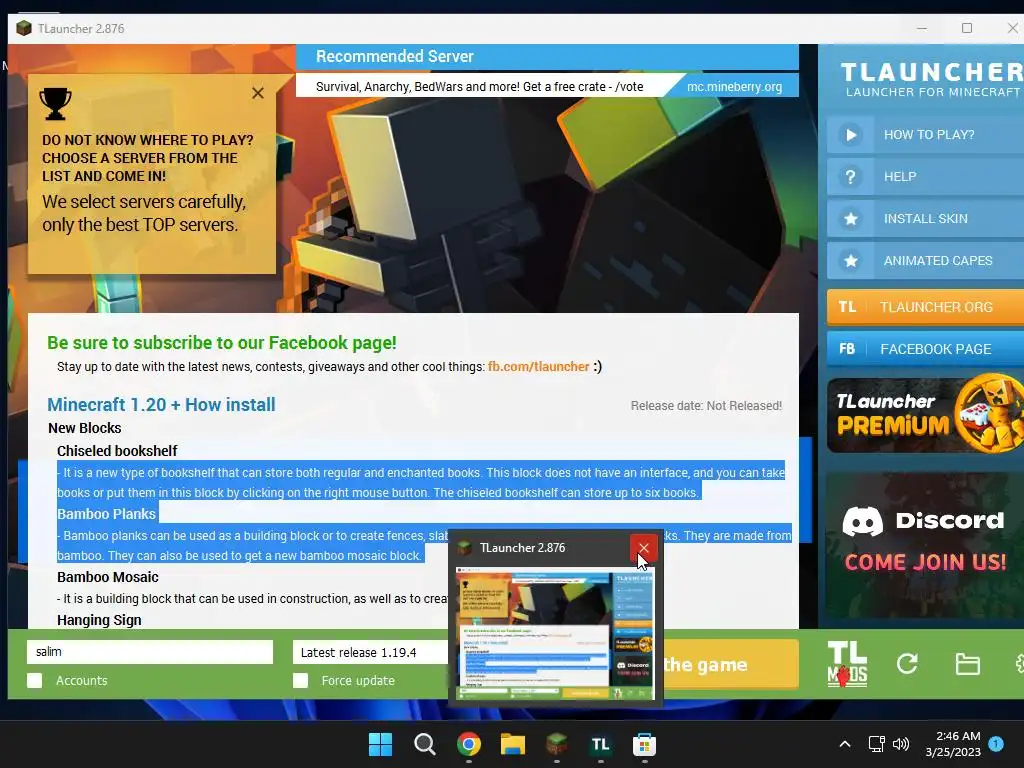The width and height of the screenshot is (1024, 768).
Task: Follow the fb.com/tlauncher link
Action: click(538, 367)
